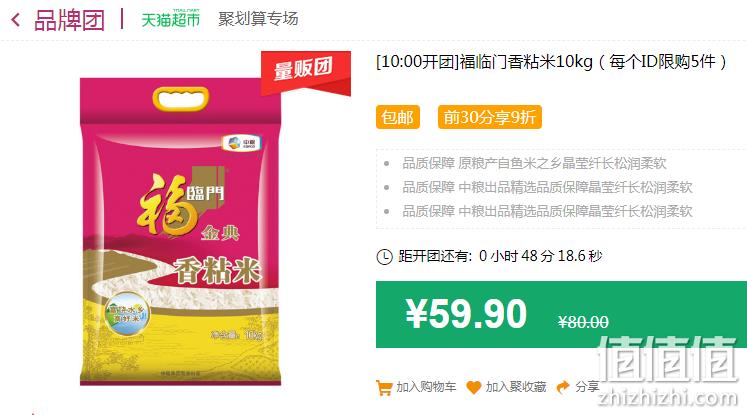Click the share arrow 分享 icon
Viewport: 747px width, 415px height.
[x=563, y=387]
